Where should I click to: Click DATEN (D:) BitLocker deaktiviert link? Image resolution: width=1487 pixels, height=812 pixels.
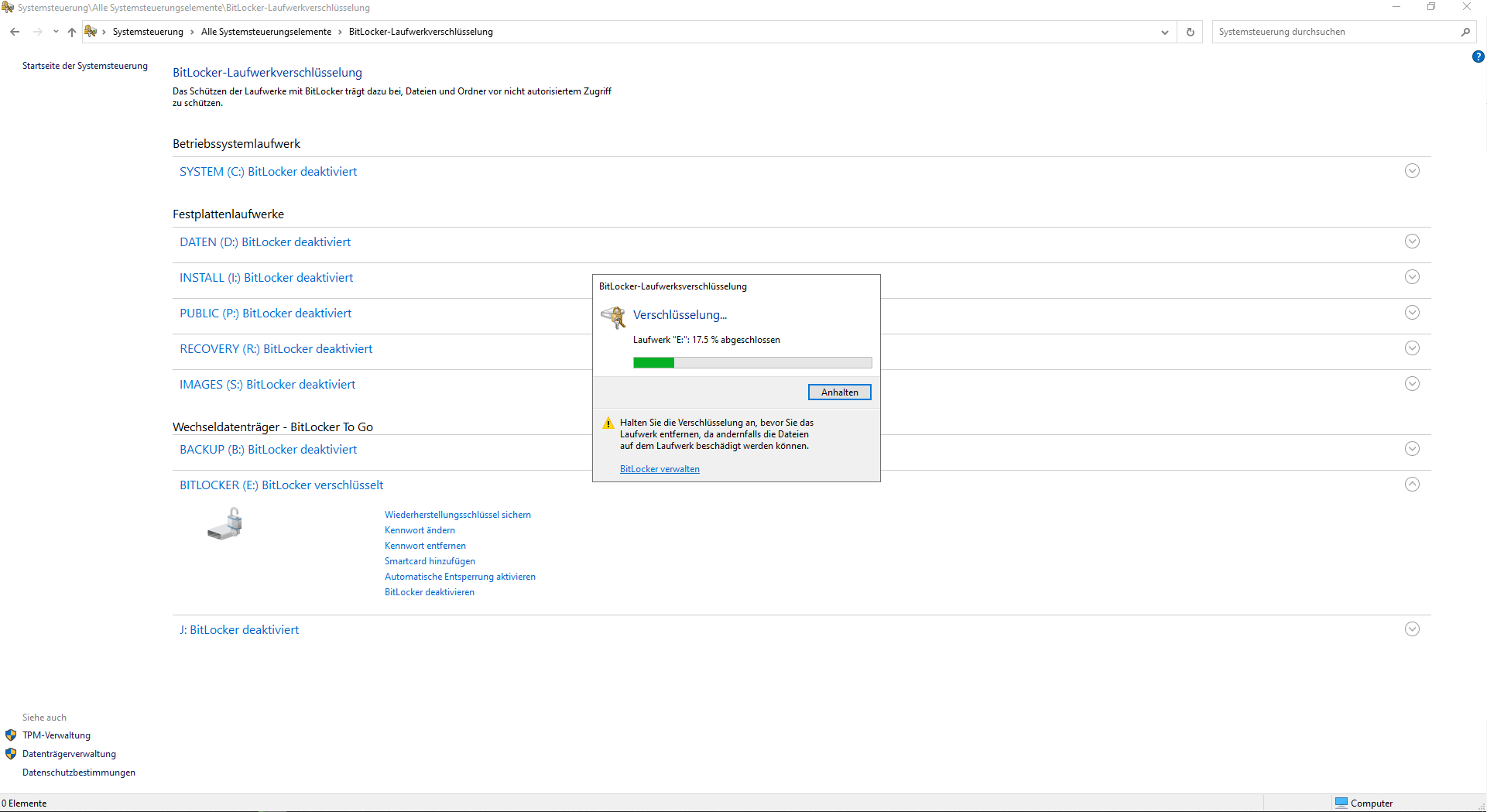(265, 242)
